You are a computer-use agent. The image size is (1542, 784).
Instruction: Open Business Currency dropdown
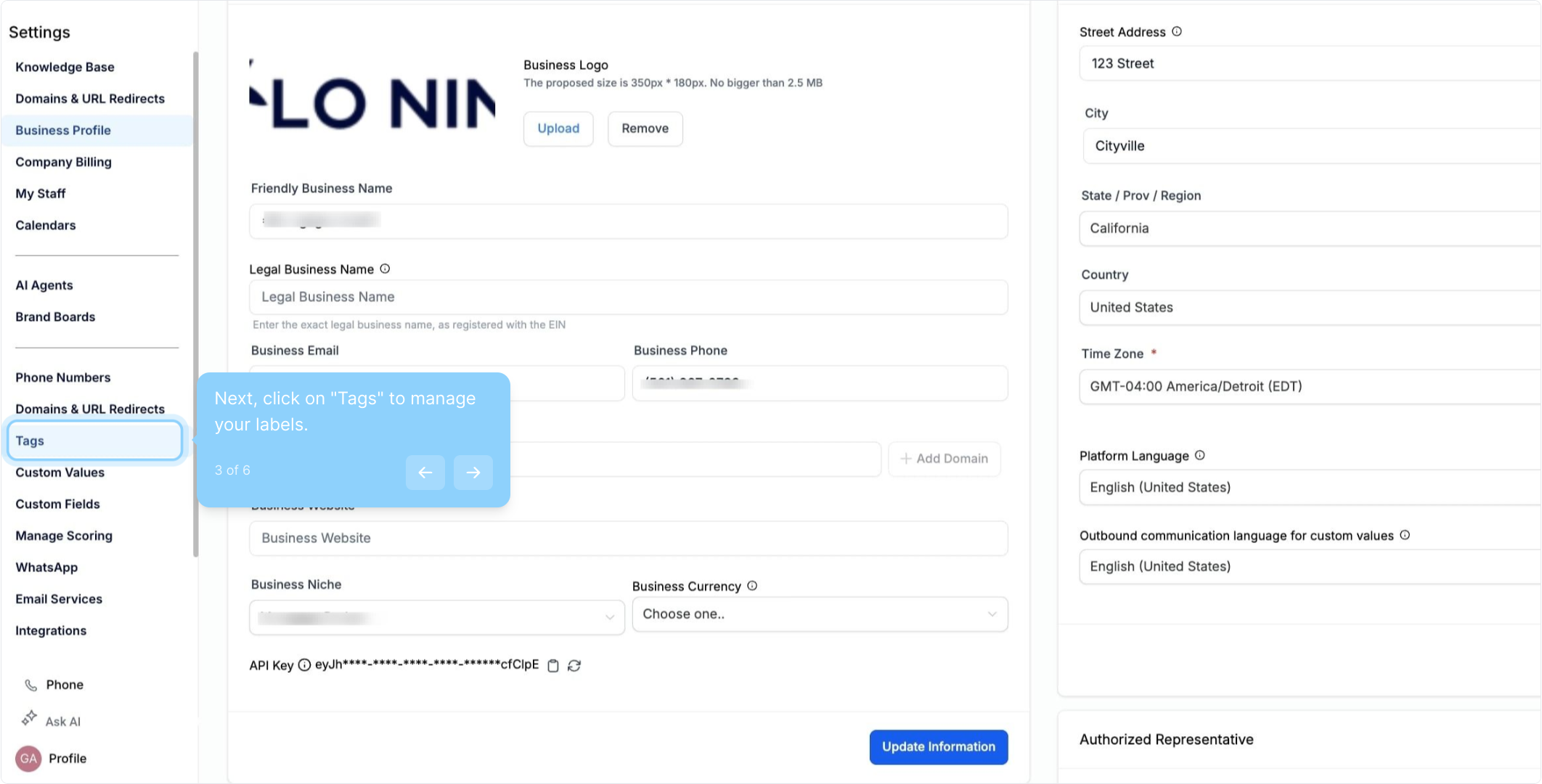[x=820, y=614]
